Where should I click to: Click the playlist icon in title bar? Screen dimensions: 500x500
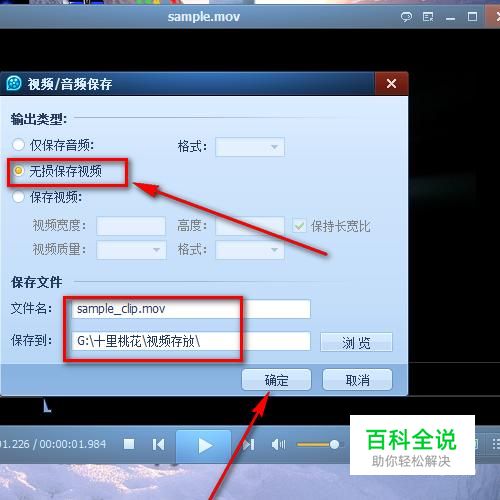coord(428,17)
